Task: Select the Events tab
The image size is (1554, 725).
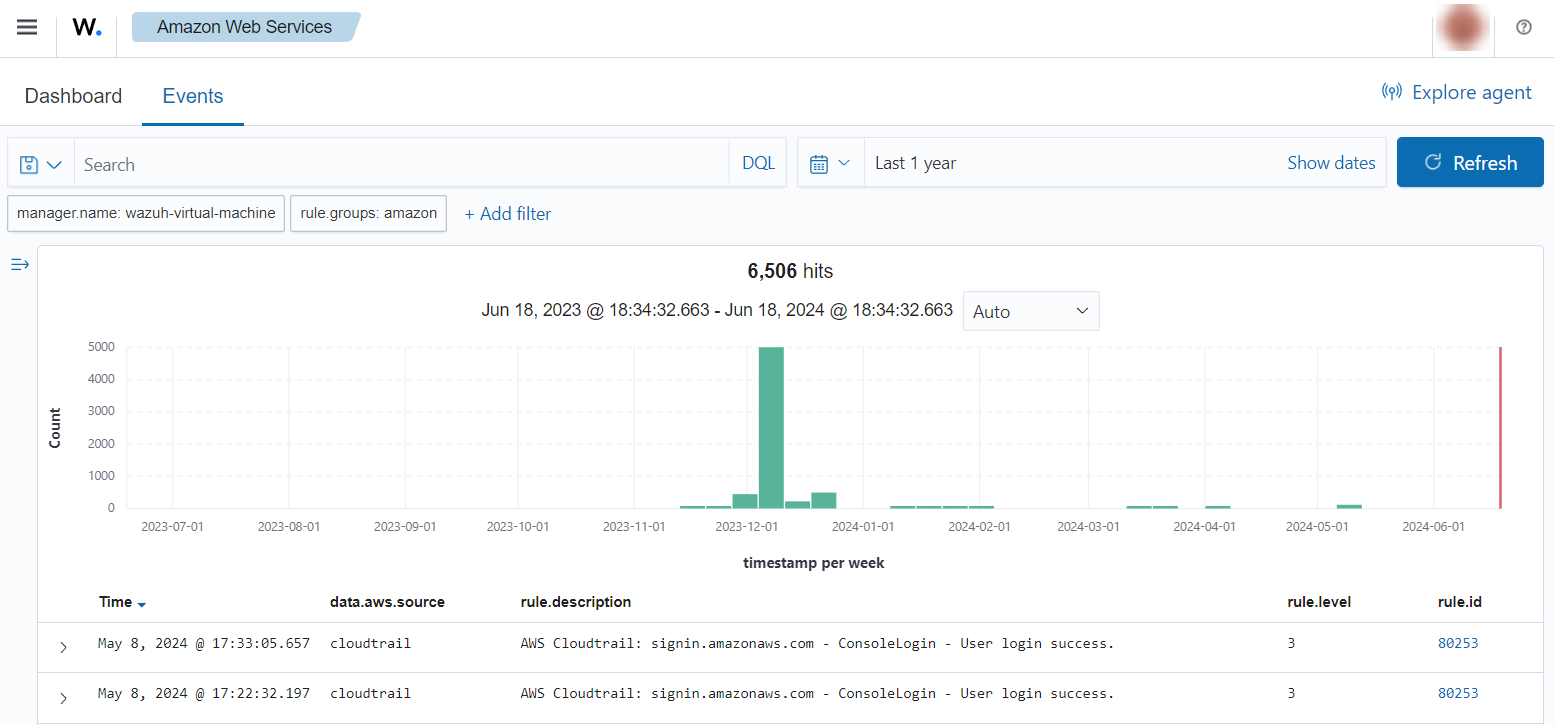Action: click(193, 96)
